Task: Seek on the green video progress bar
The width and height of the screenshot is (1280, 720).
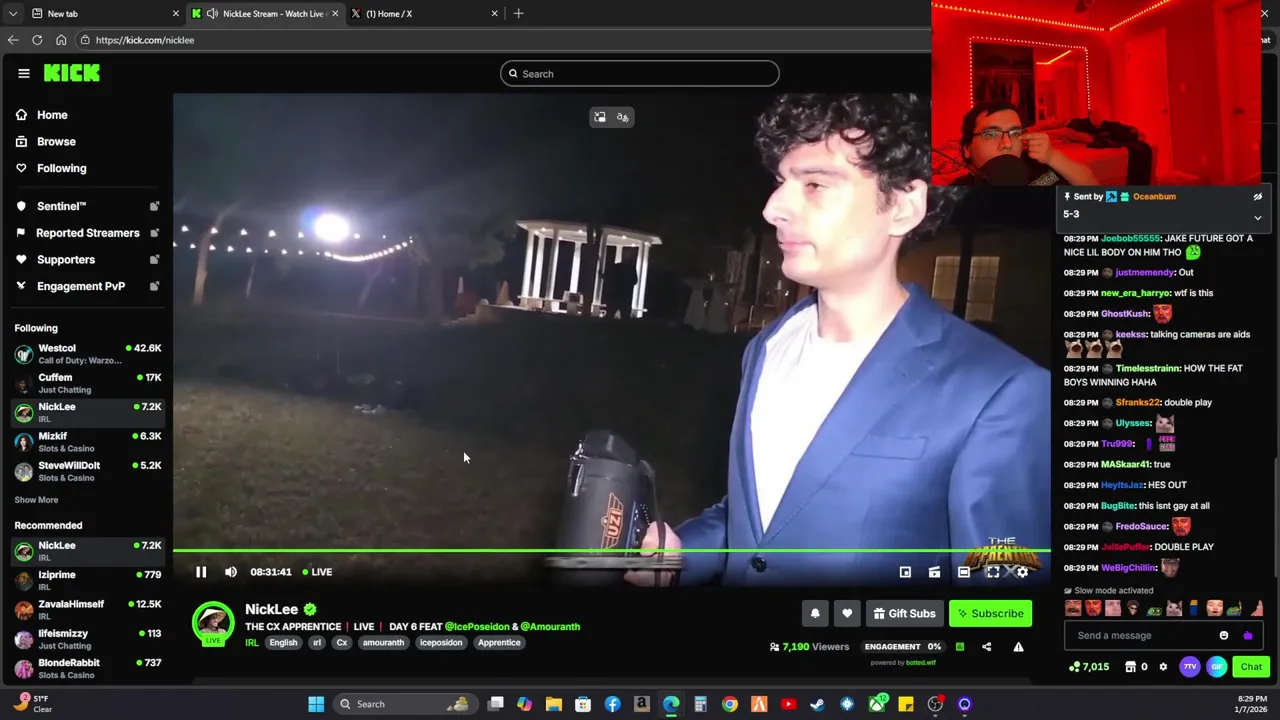Action: [611, 551]
